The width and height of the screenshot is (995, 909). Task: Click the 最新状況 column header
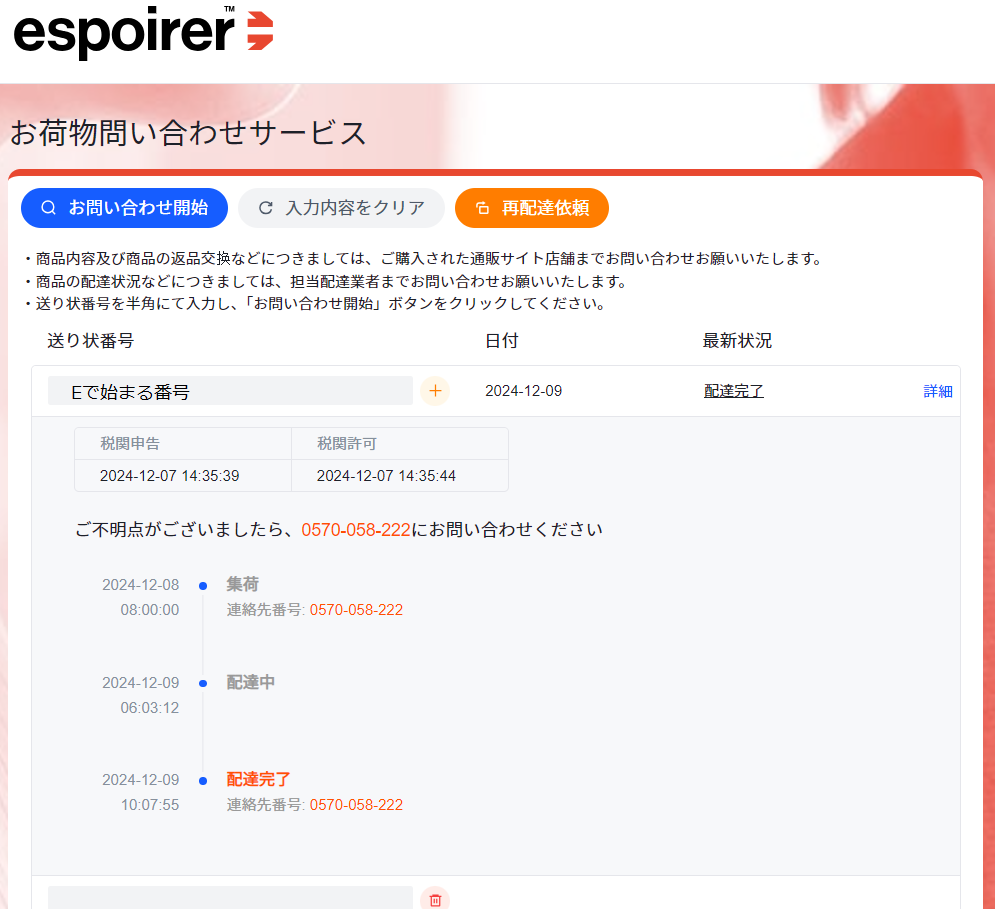[x=737, y=341]
